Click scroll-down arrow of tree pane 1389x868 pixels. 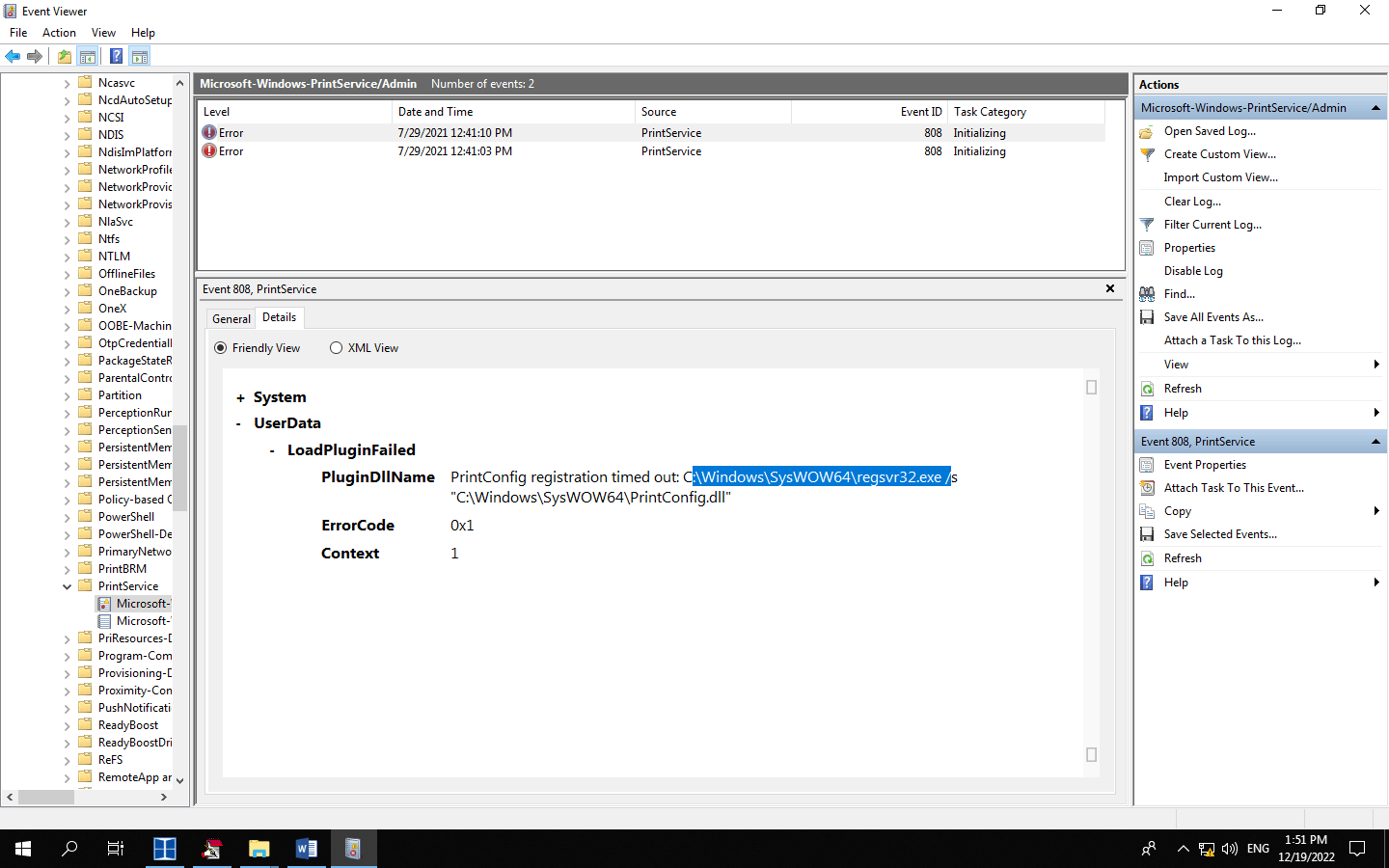[179, 780]
